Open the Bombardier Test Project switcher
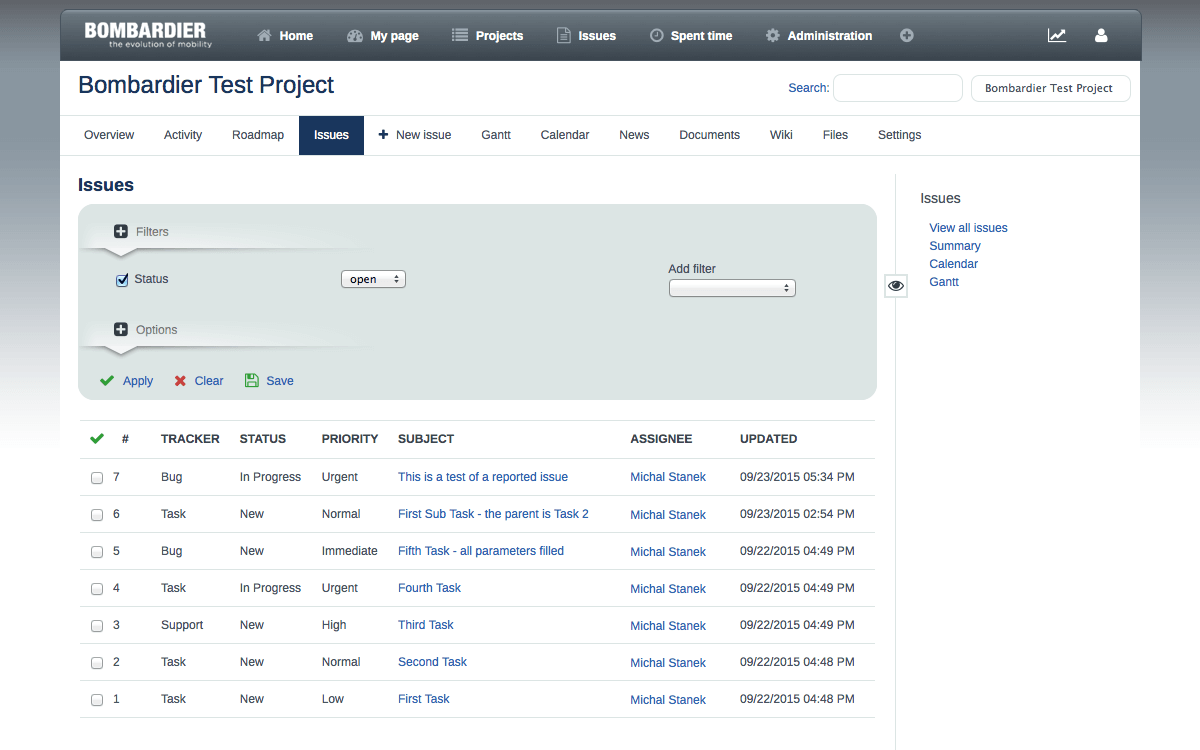The image size is (1200, 750). [1050, 88]
